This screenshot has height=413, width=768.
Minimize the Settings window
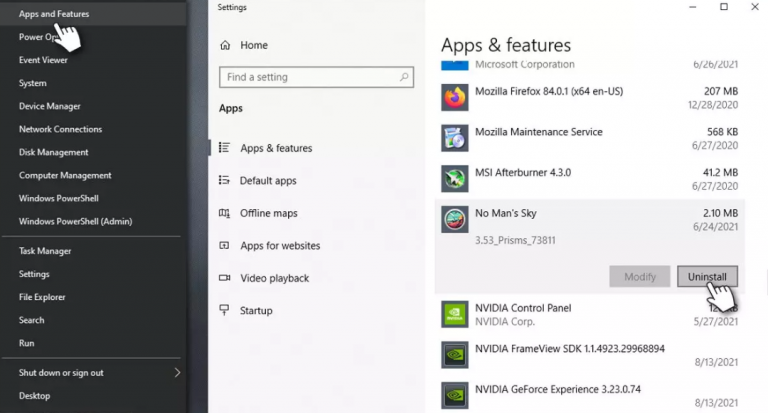693,7
